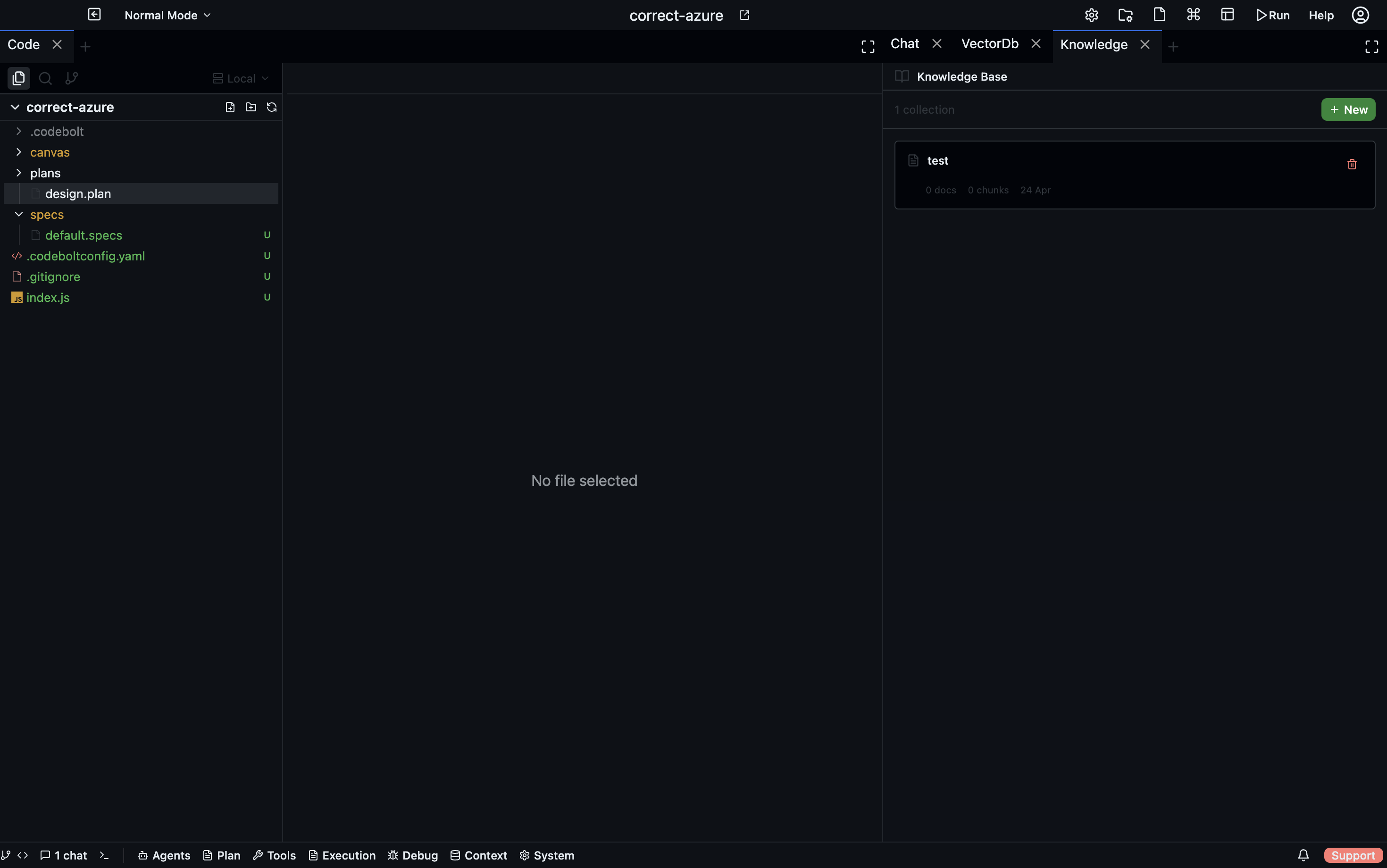Image resolution: width=1387 pixels, height=868 pixels.
Task: Toggle the left sidebar collapse icon
Action: (94, 15)
